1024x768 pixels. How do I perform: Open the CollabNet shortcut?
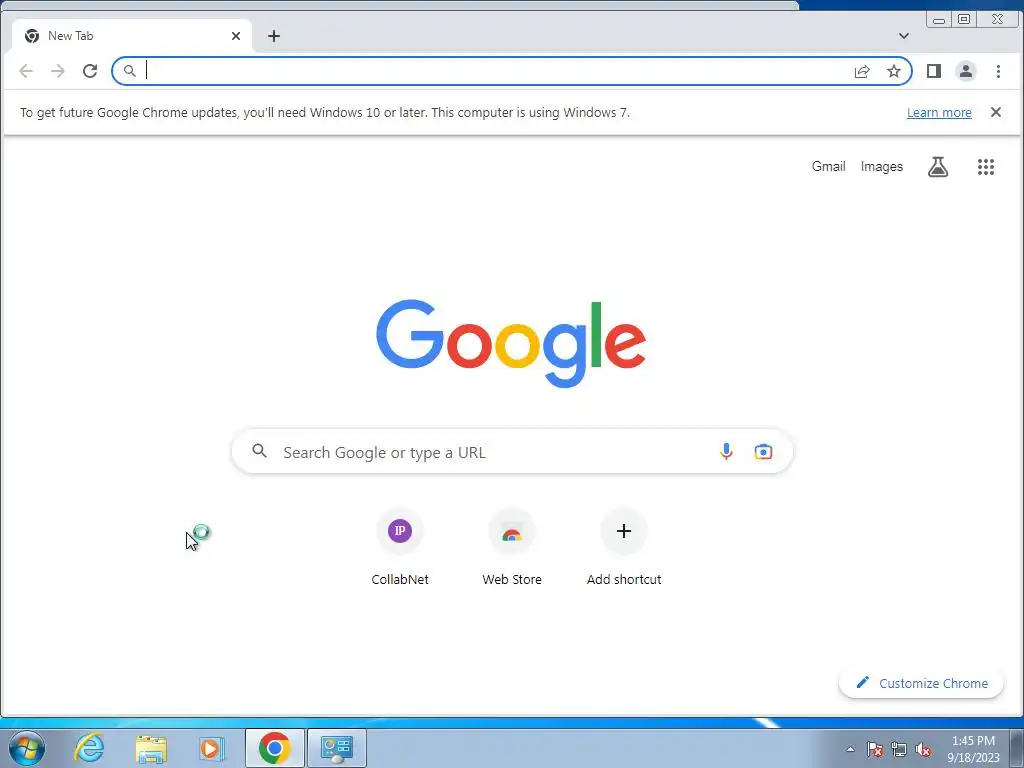pyautogui.click(x=400, y=547)
